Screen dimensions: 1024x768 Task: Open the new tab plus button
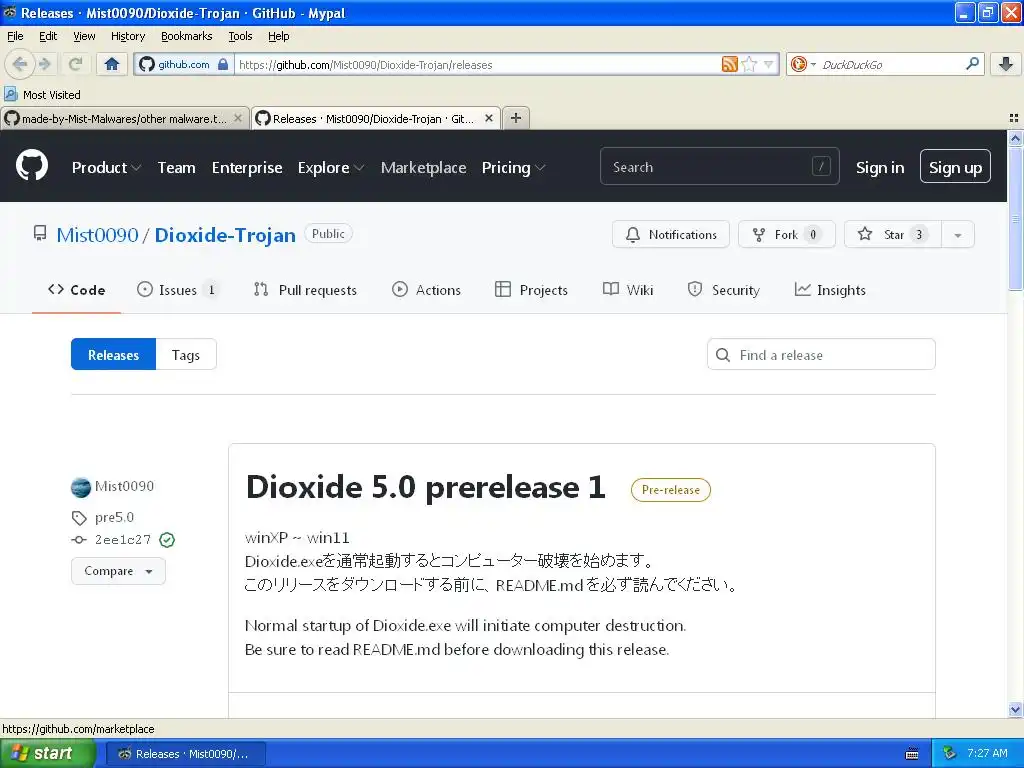click(x=516, y=118)
